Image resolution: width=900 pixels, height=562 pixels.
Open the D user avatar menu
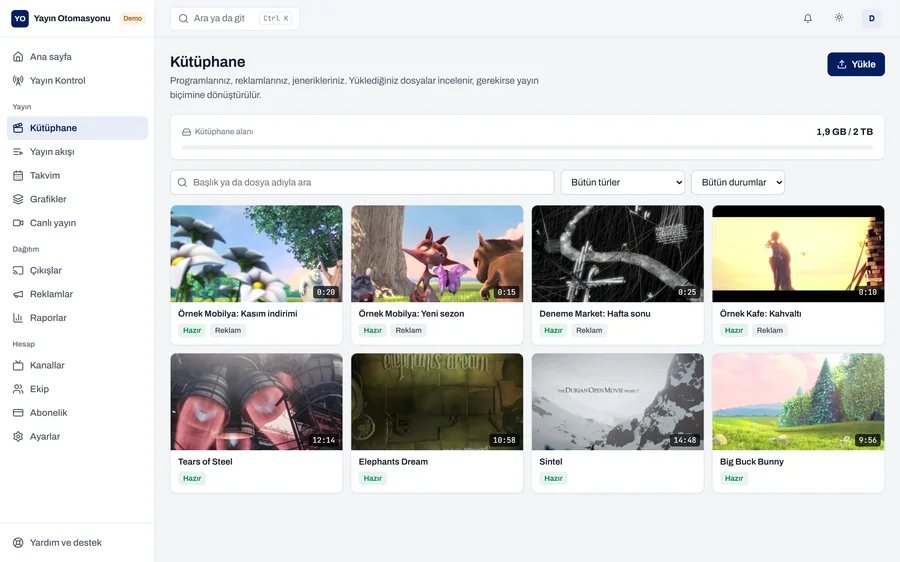click(x=871, y=18)
